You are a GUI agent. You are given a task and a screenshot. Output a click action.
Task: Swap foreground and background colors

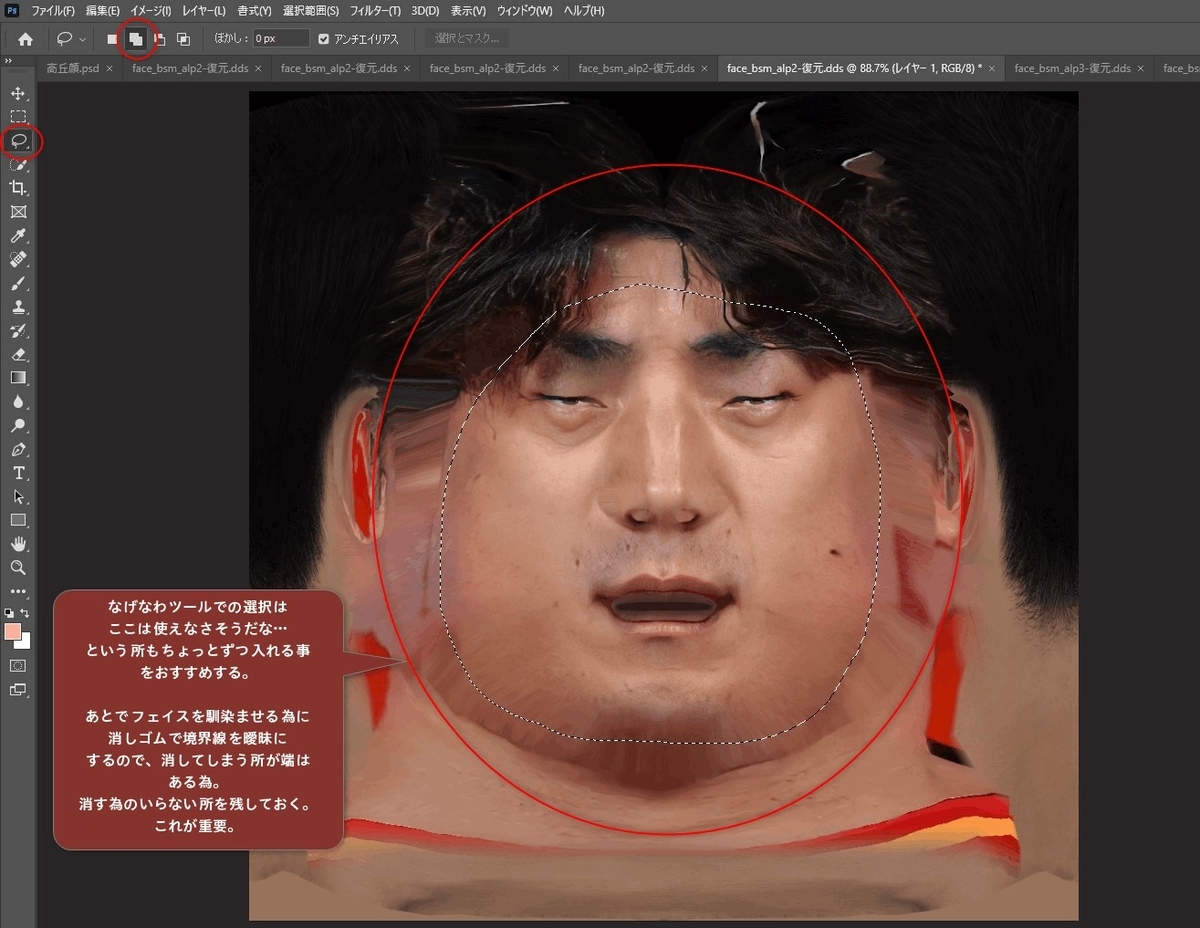click(26, 613)
